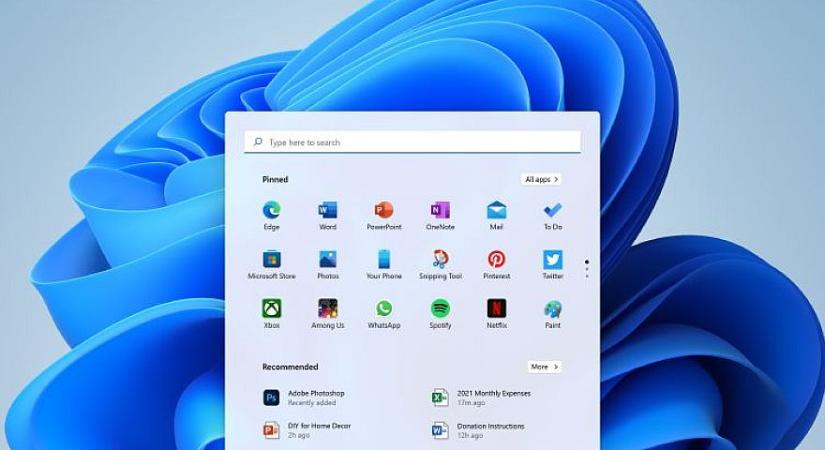Image resolution: width=825 pixels, height=450 pixels.
Task: Open recommended Adobe Photoshop entry
Action: click(304, 397)
